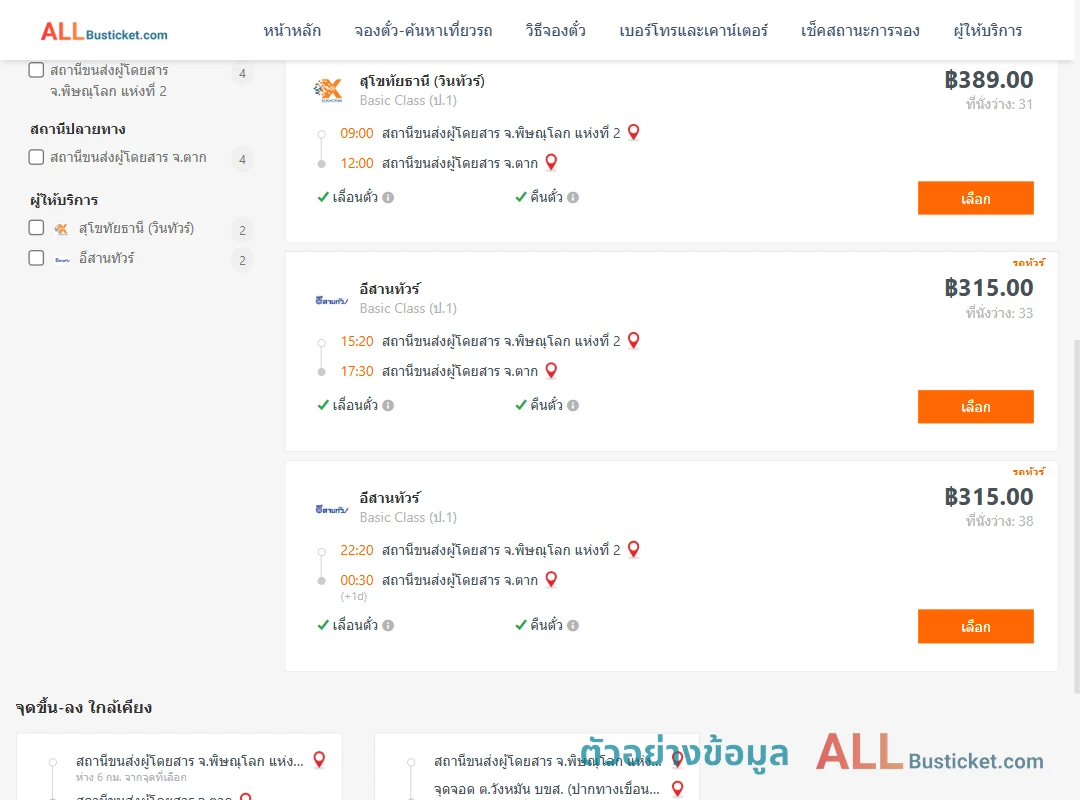
Task: Select the 22:20 อีสานทัวร์ trip with เลือก
Action: pos(975,626)
